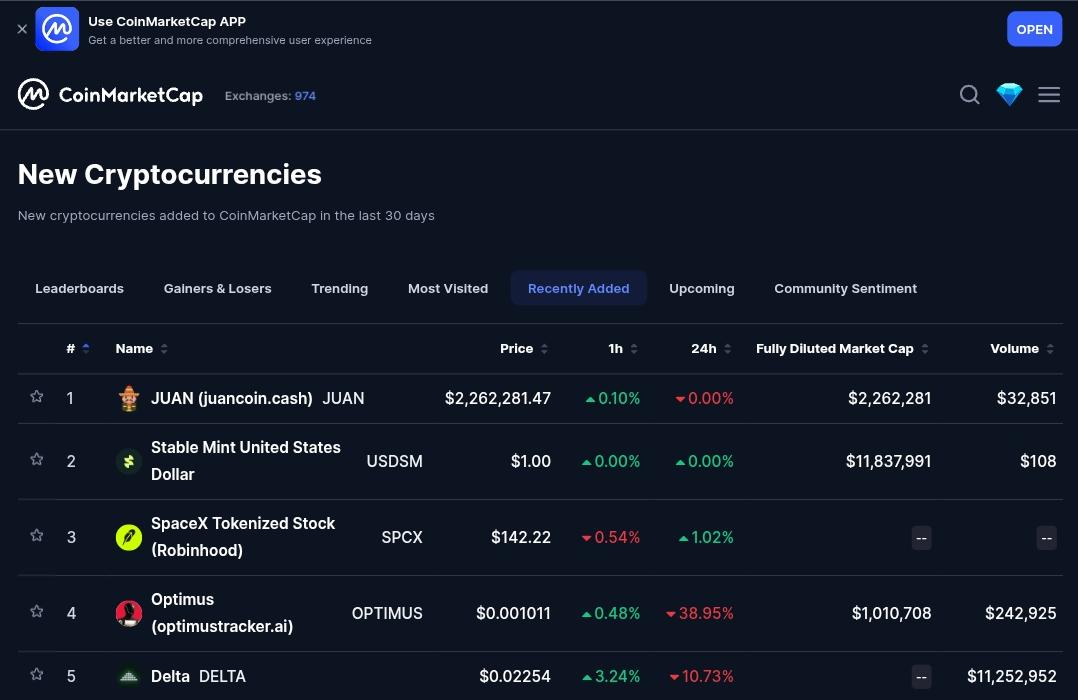
Task: Click OPTIMUS volume $242,925
Action: [1020, 613]
